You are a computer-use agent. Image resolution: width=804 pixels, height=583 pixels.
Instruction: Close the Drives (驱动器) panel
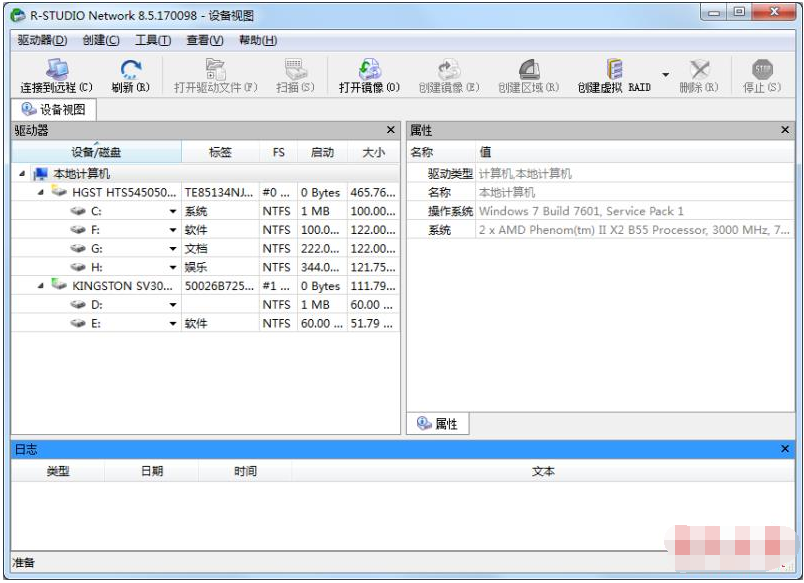click(x=391, y=130)
